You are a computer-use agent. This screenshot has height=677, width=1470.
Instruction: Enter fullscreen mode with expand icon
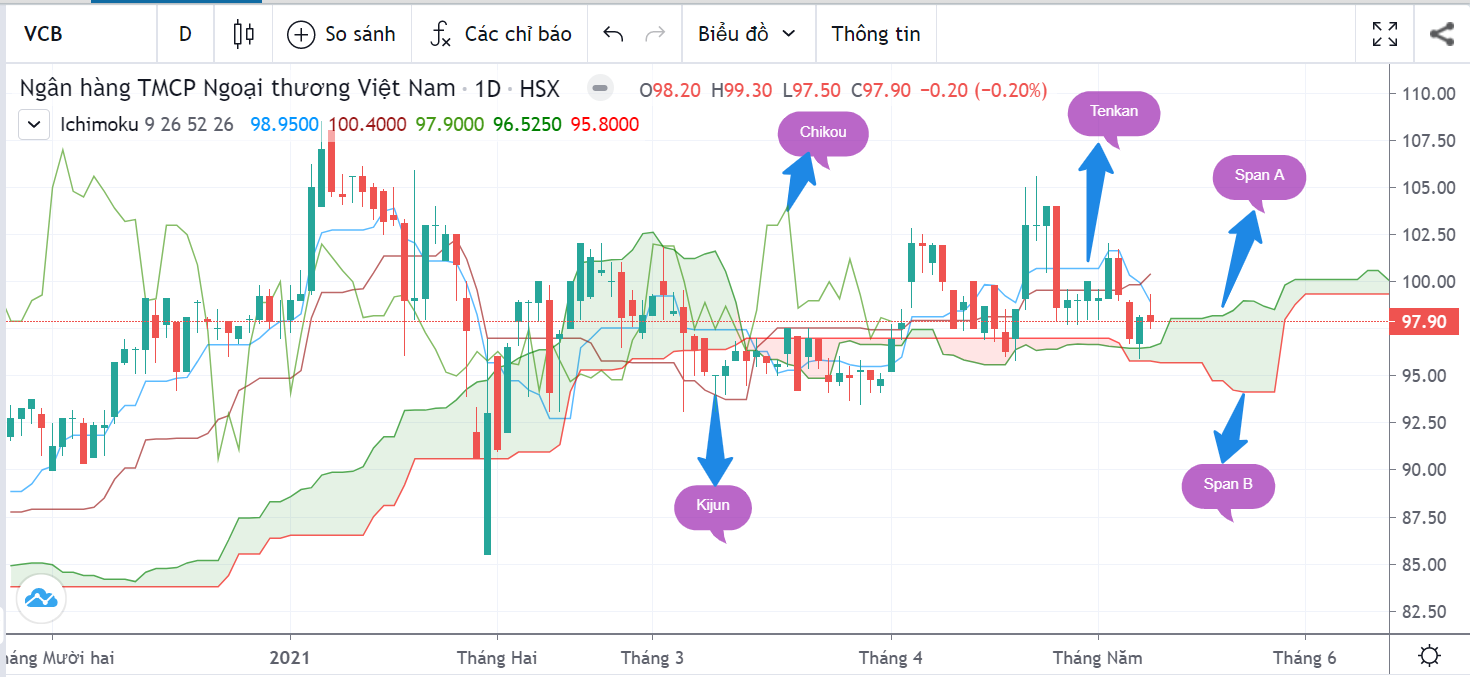pyautogui.click(x=1385, y=34)
